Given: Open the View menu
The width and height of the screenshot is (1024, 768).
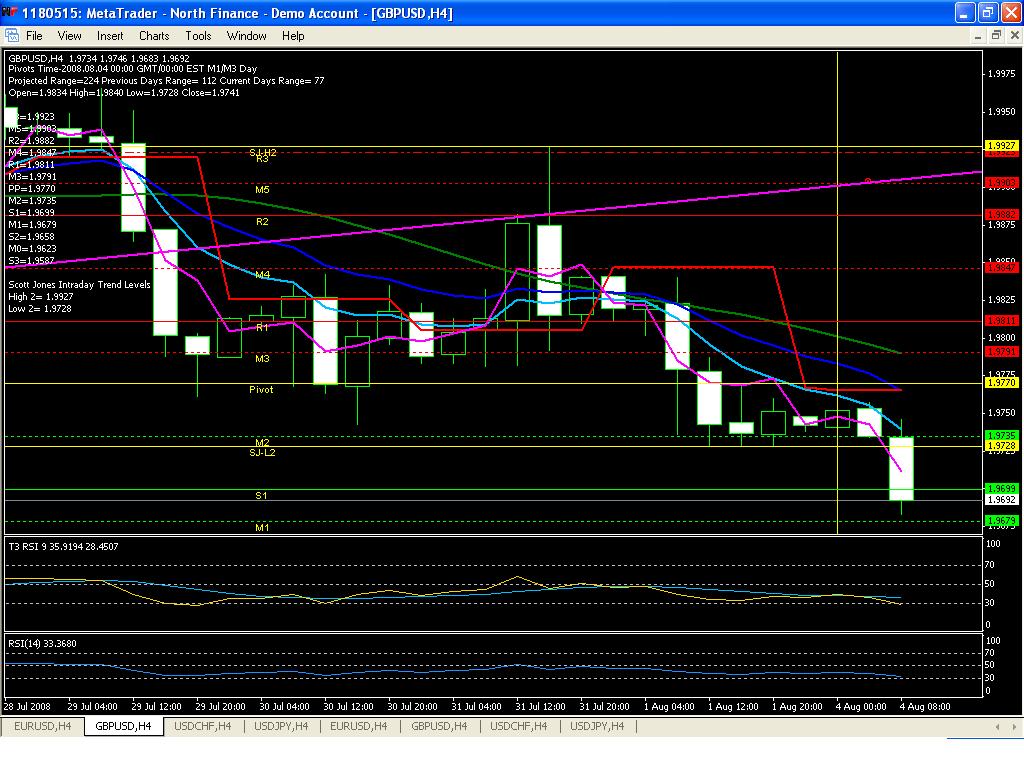Looking at the screenshot, I should click(x=69, y=36).
